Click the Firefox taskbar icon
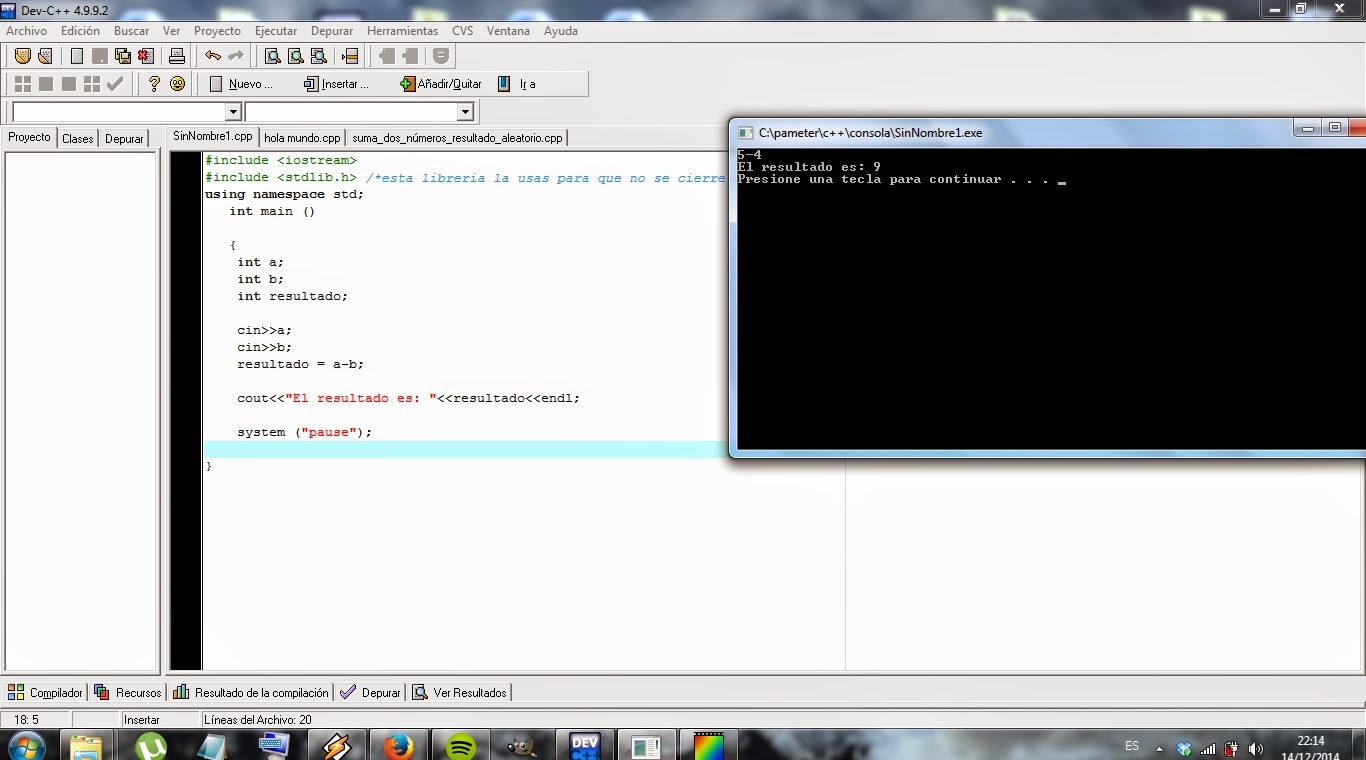Viewport: 1366px width, 760px height. [x=398, y=746]
